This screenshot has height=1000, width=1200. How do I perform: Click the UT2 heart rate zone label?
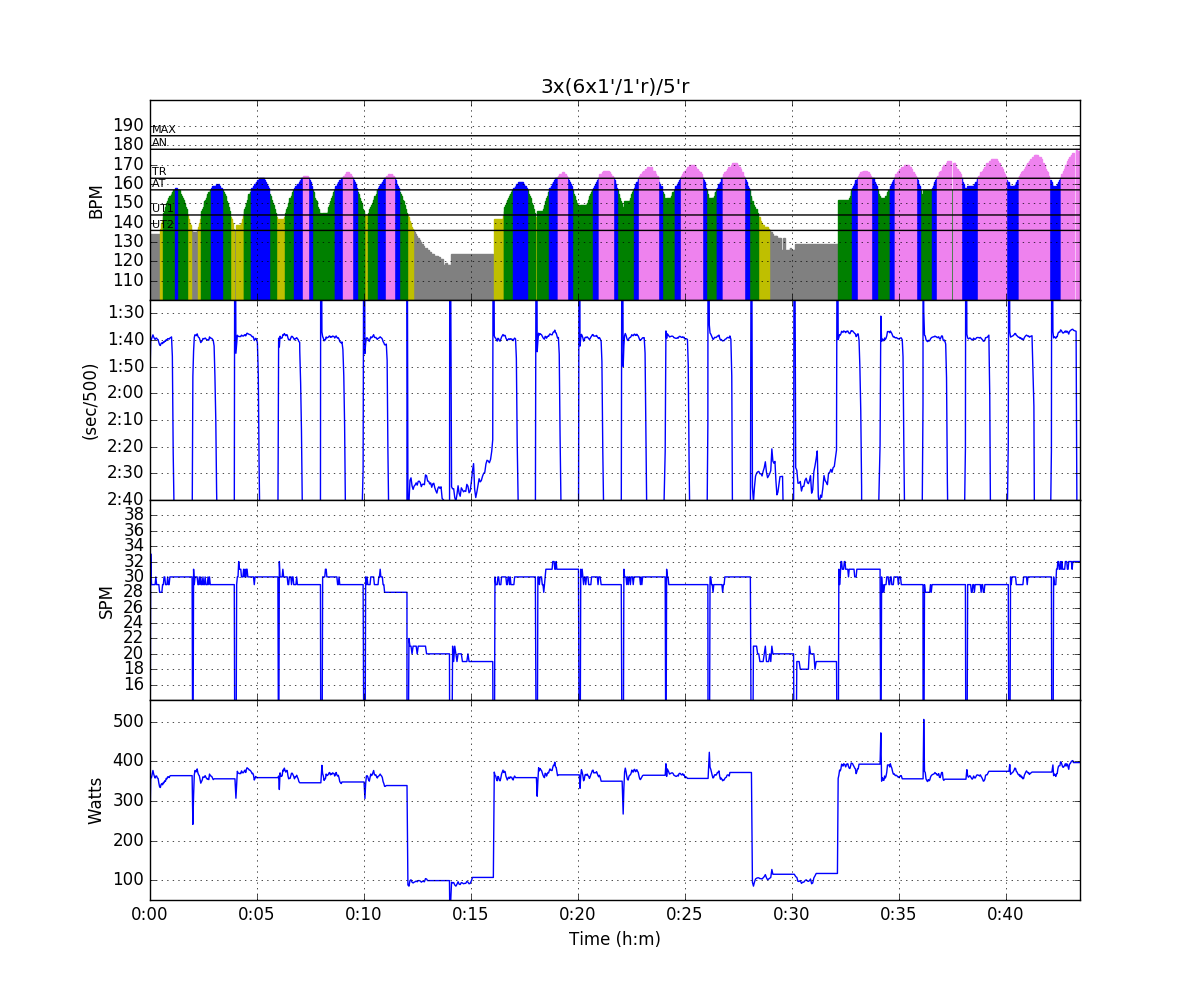coord(162,224)
